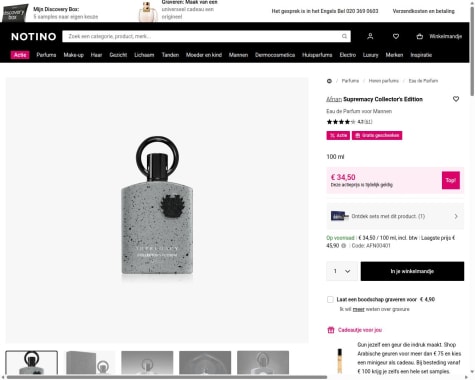
Task: Click the Discovery Box logo icon
Action: [x=15, y=13]
